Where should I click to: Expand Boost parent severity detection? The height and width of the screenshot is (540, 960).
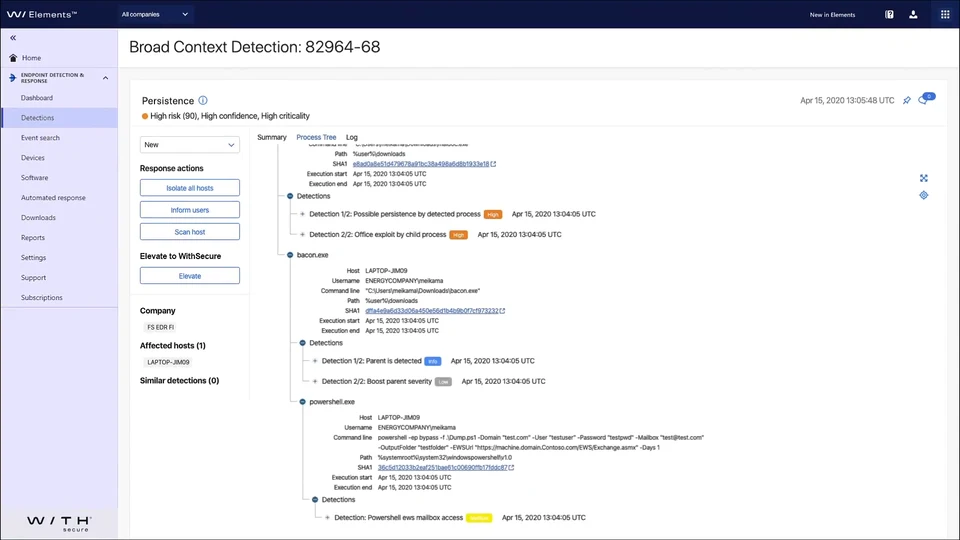[x=315, y=381]
